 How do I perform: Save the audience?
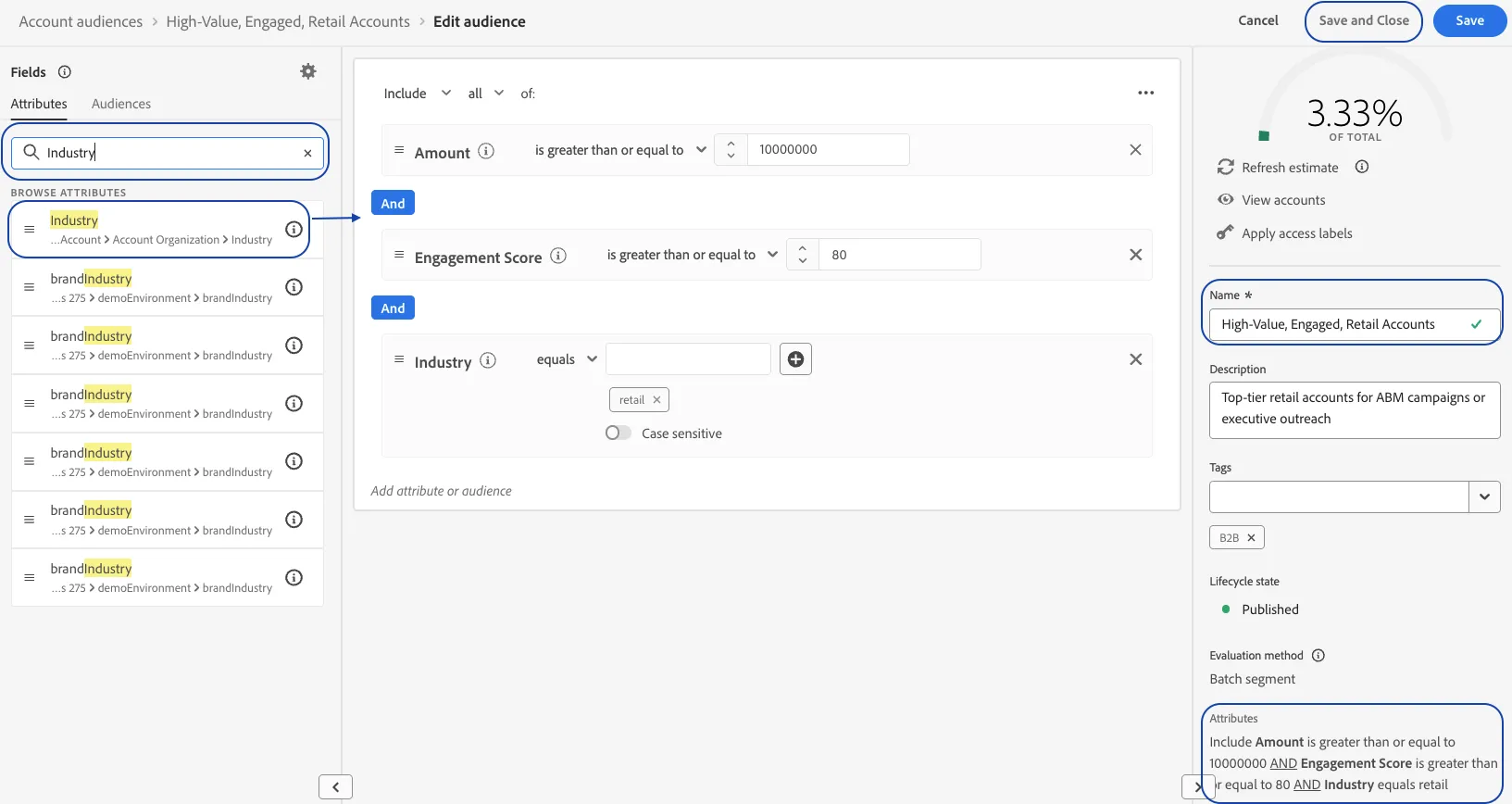click(1469, 20)
